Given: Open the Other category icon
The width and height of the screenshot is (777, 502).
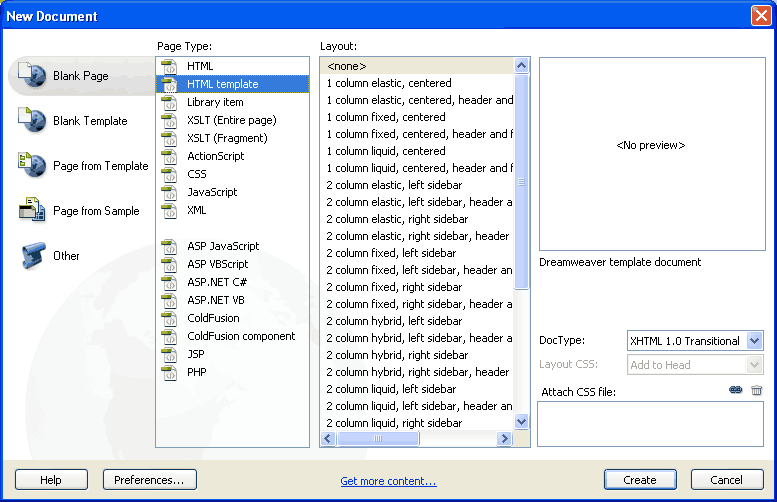Looking at the screenshot, I should (x=34, y=255).
